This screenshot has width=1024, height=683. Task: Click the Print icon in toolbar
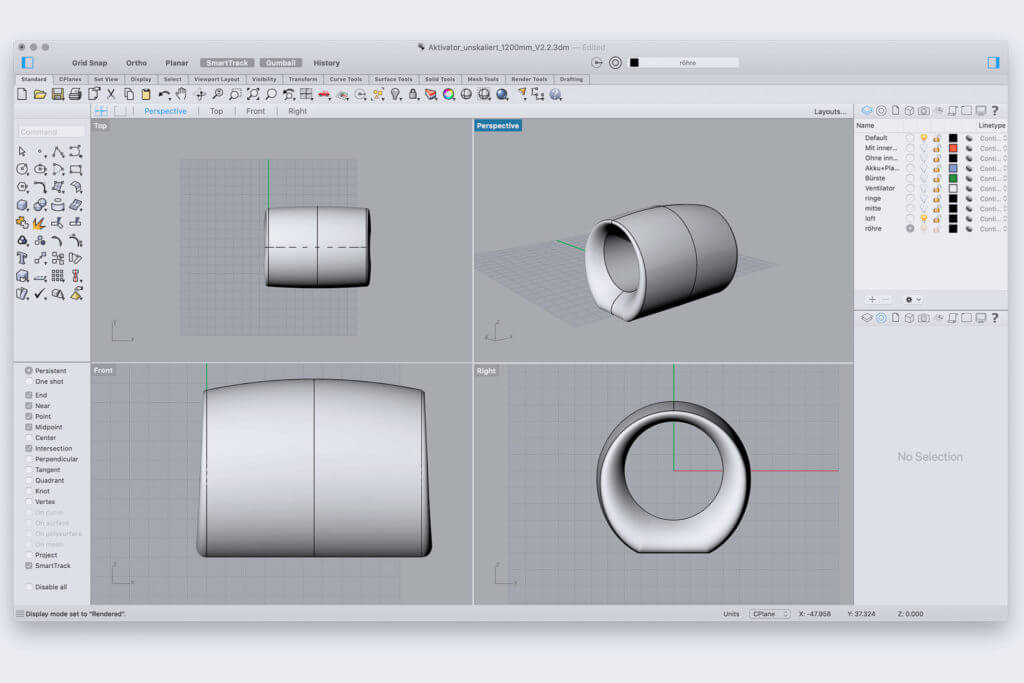click(75, 95)
